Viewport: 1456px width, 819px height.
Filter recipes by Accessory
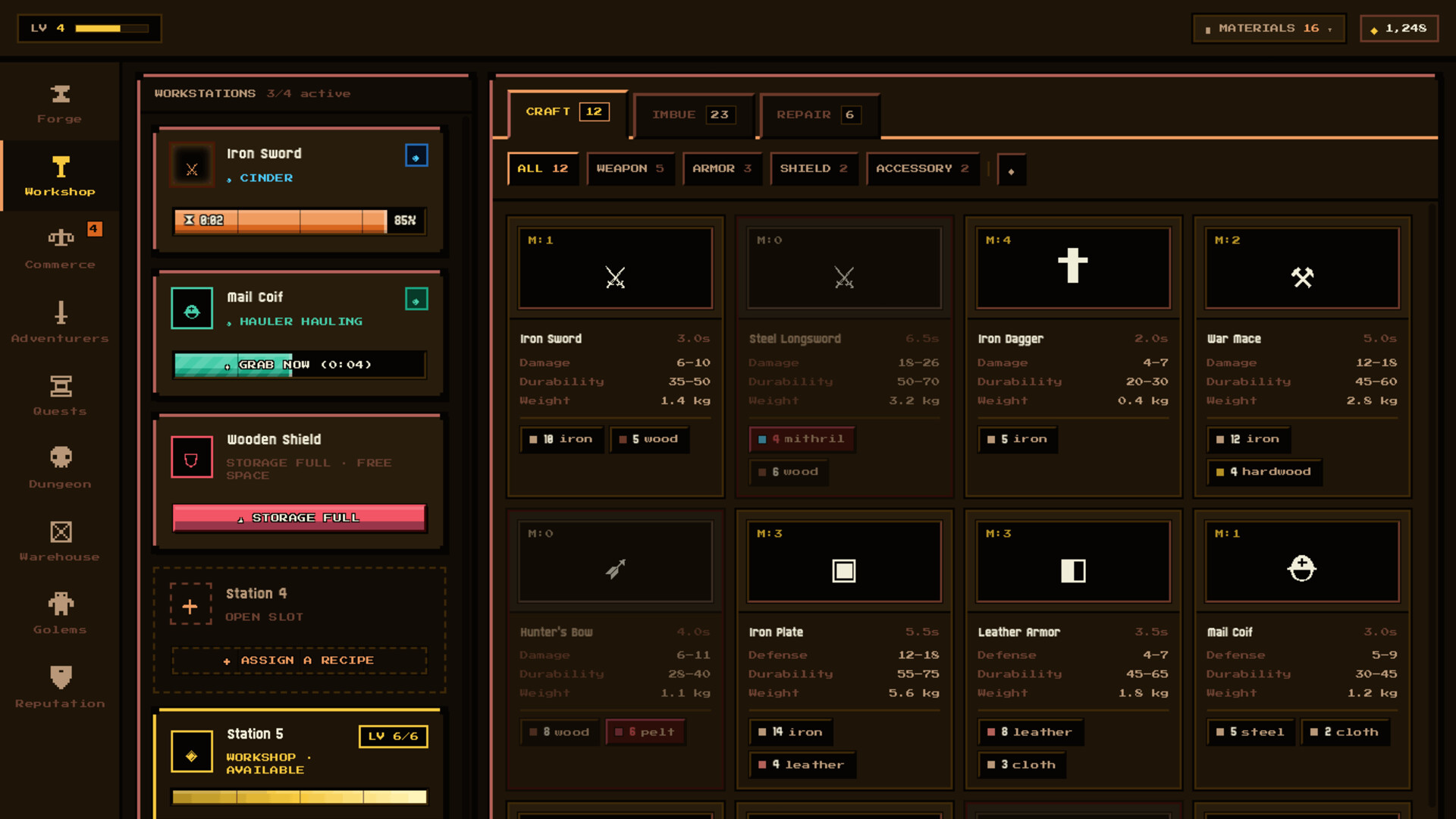[923, 168]
